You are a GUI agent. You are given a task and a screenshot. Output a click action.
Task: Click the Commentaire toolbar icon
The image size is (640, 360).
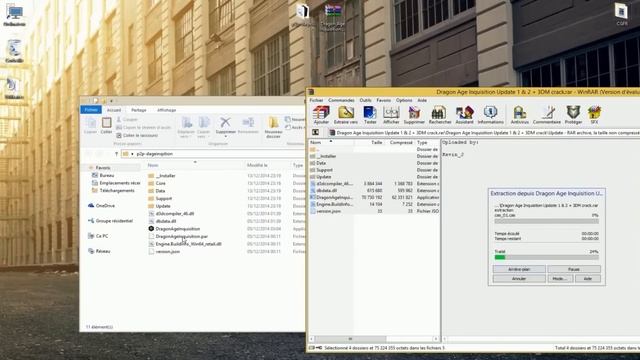(547, 115)
